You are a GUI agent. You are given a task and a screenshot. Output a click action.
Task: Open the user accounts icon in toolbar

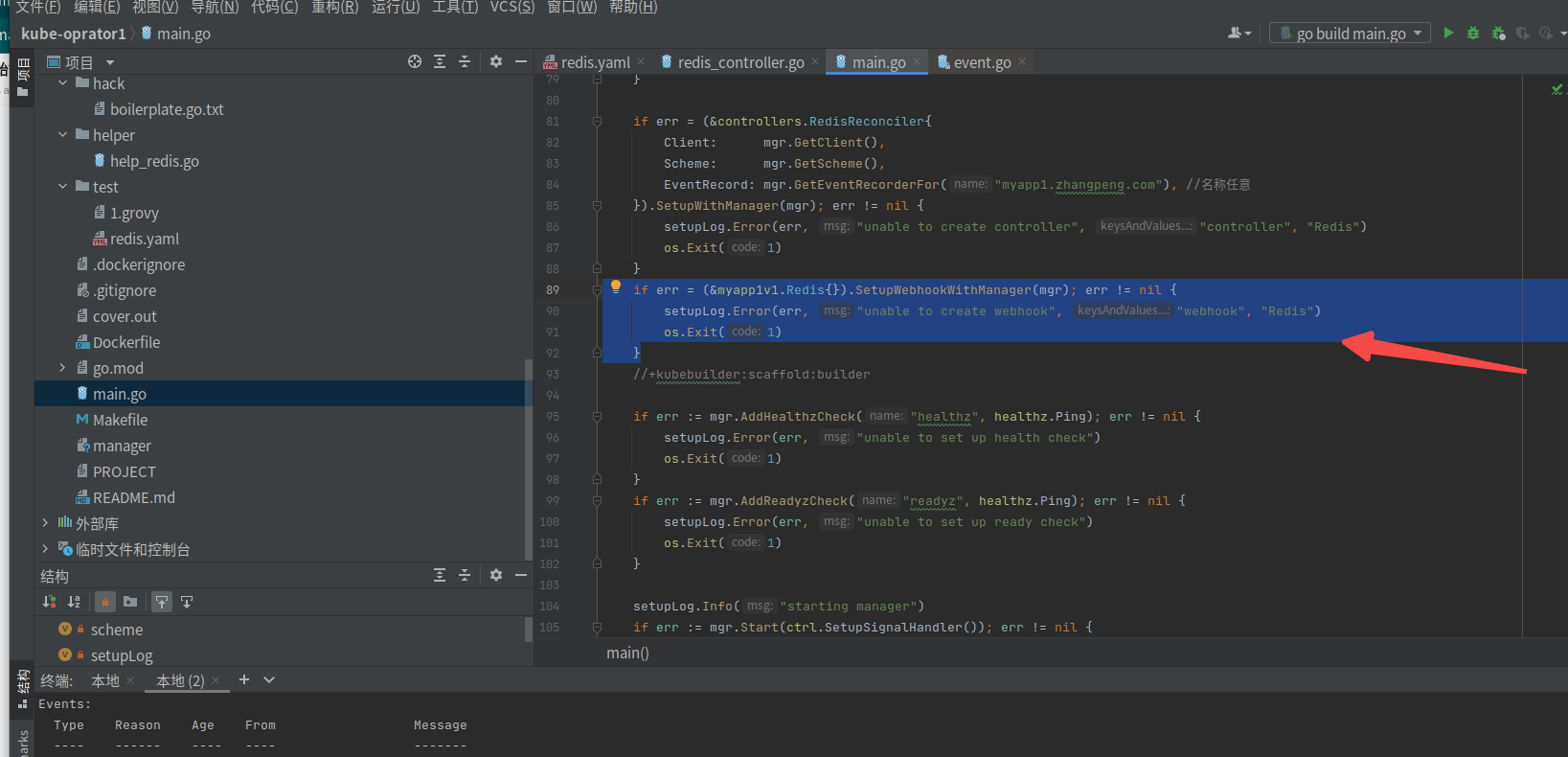1238,33
